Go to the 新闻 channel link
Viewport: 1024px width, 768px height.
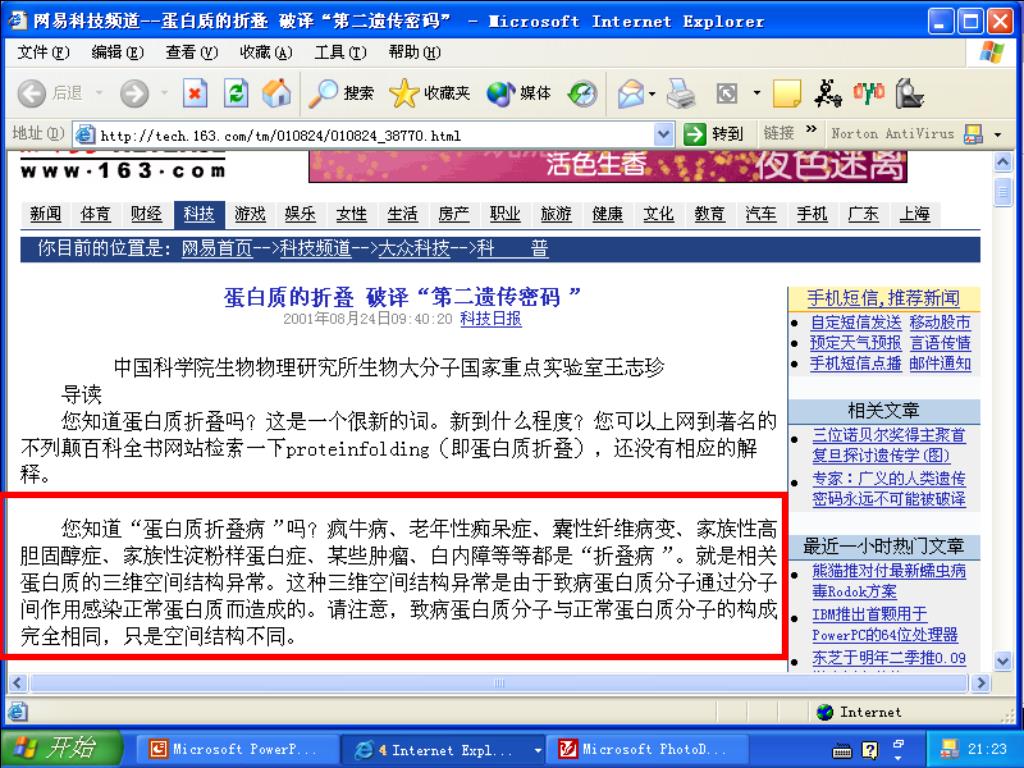point(46,214)
